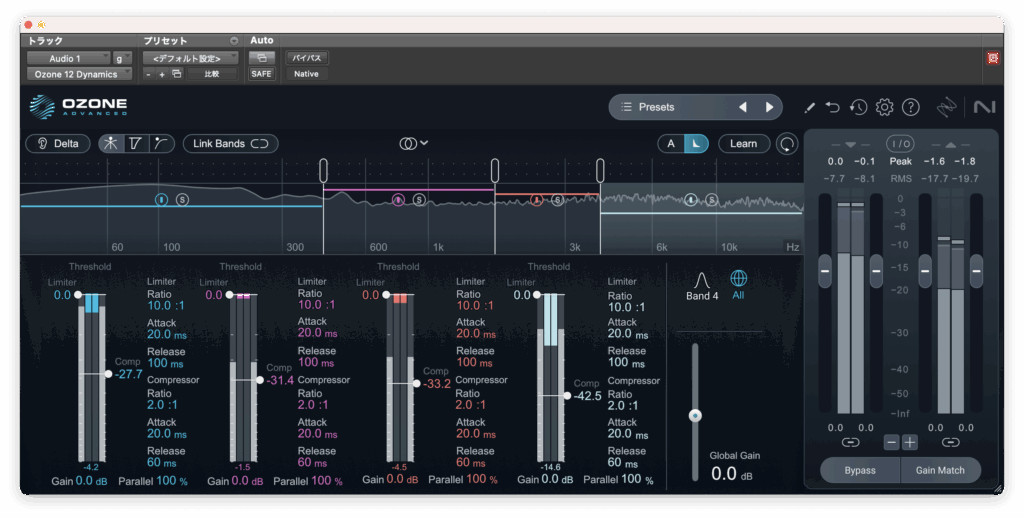Click the reset circular arrow beside Learn
Image resolution: width=1024 pixels, height=518 pixels.
(x=788, y=144)
